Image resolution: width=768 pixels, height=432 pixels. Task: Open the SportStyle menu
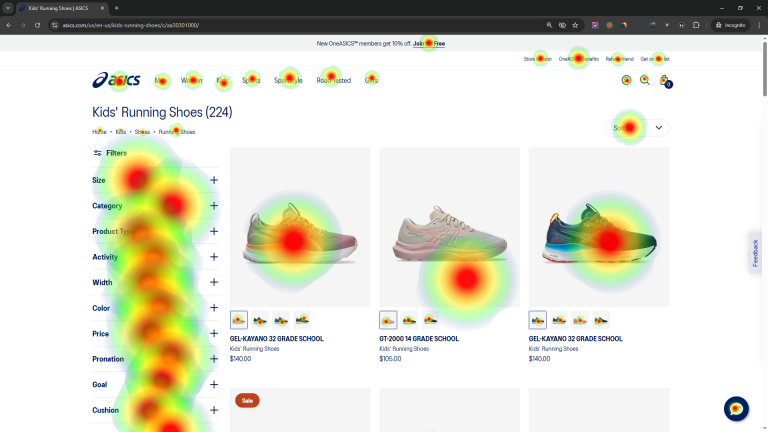pyautogui.click(x=288, y=80)
